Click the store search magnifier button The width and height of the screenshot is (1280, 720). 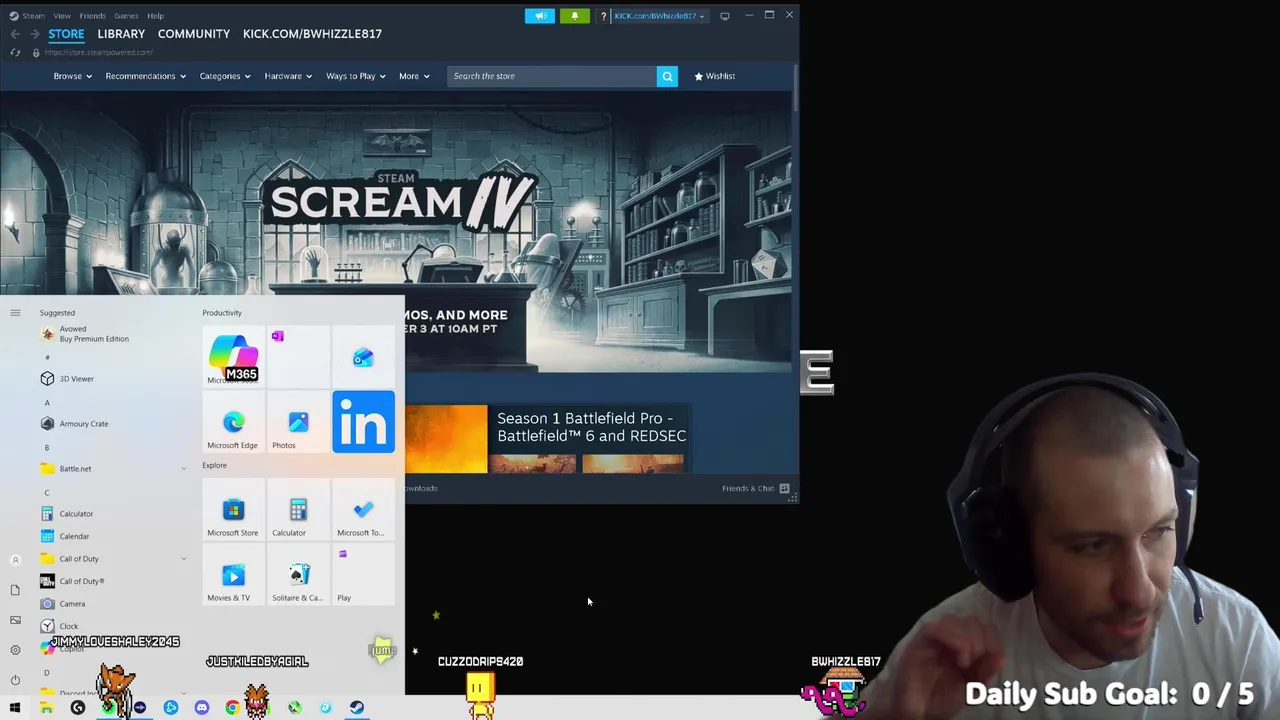[667, 76]
